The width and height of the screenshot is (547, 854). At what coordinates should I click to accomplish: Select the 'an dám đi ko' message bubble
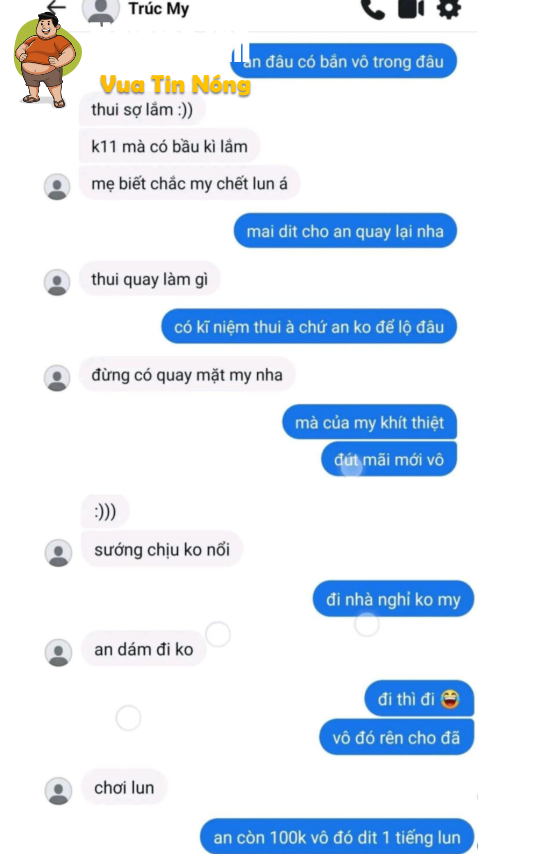(x=144, y=649)
